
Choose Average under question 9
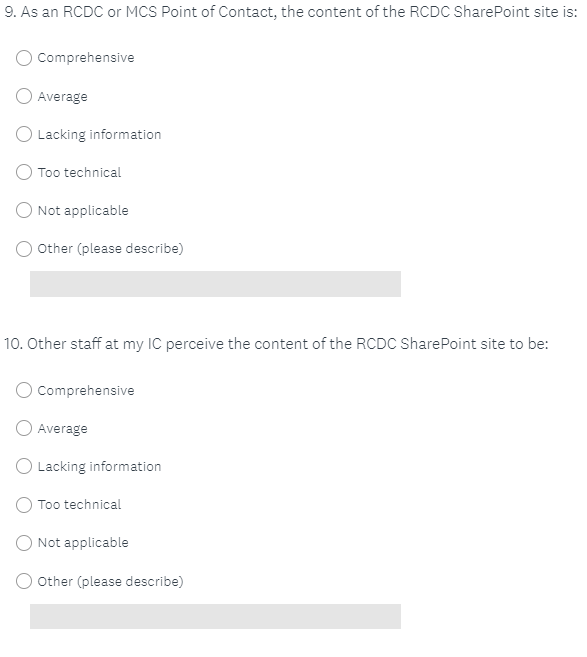point(24,96)
